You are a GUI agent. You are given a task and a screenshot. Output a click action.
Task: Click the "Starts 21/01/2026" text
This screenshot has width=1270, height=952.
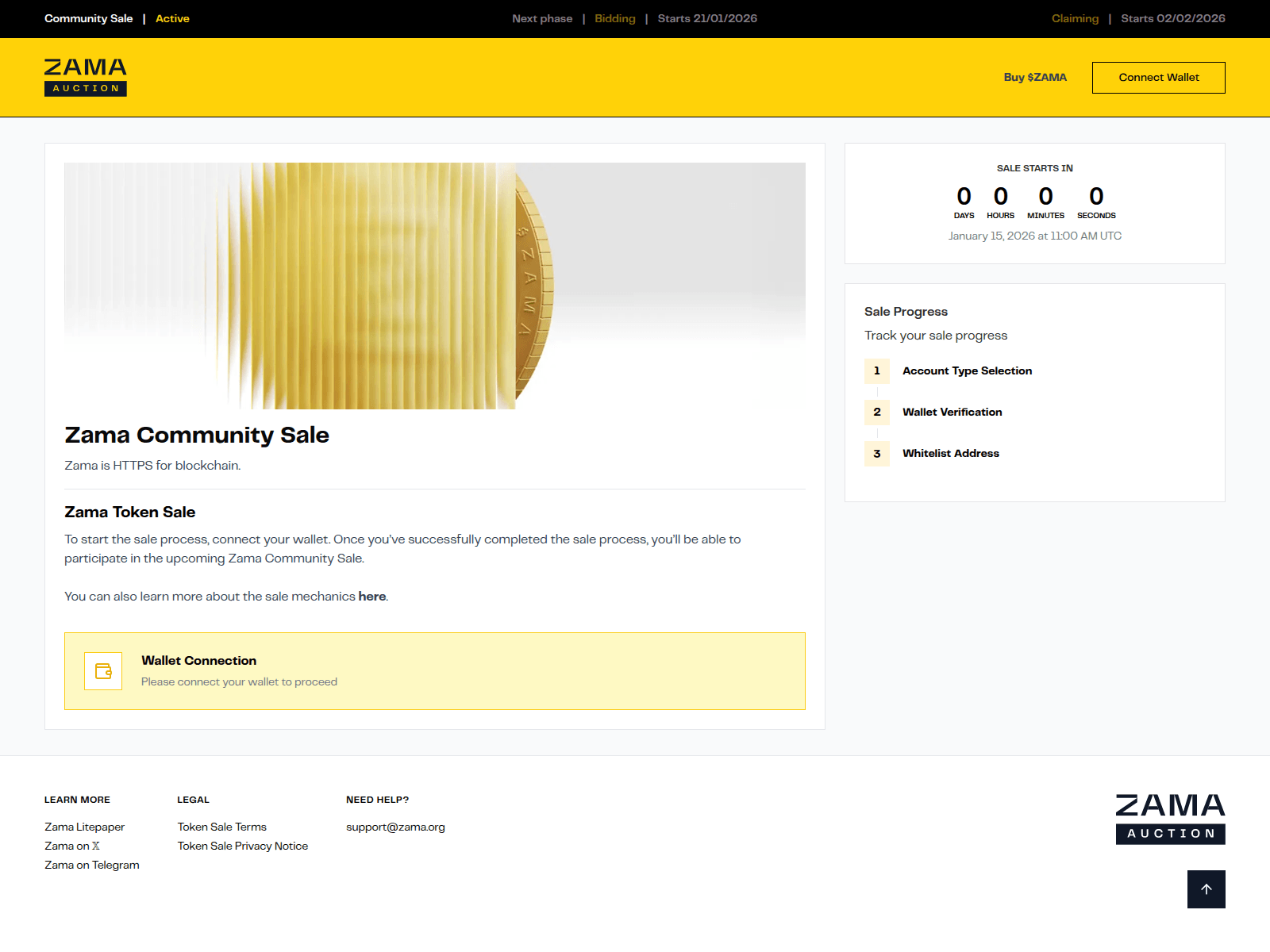[x=707, y=18]
